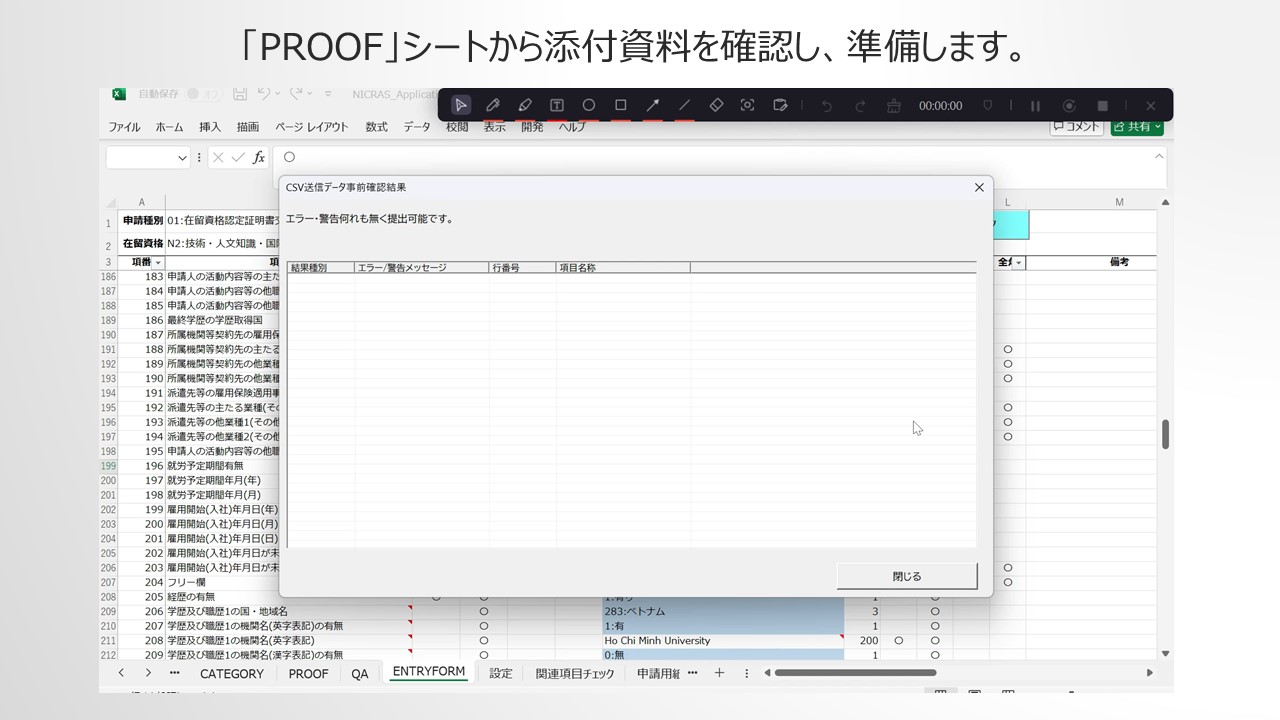The width and height of the screenshot is (1280, 720).
Task: Open the Name Box dropdown
Action: (182, 157)
